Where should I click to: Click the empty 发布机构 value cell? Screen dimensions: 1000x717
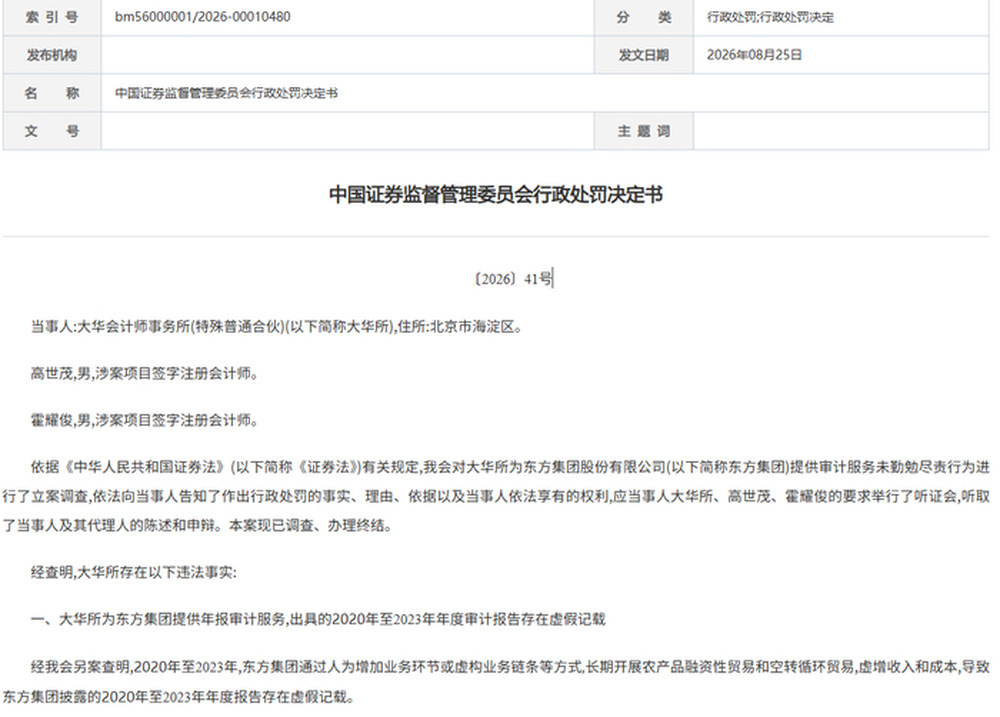click(x=348, y=55)
